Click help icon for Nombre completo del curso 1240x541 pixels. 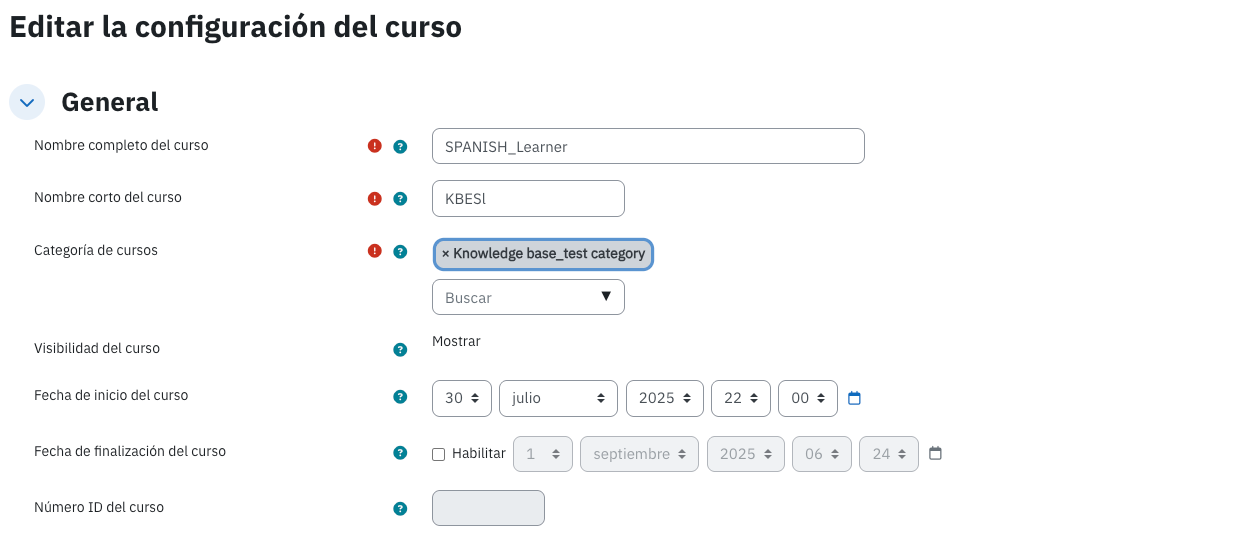(x=400, y=146)
